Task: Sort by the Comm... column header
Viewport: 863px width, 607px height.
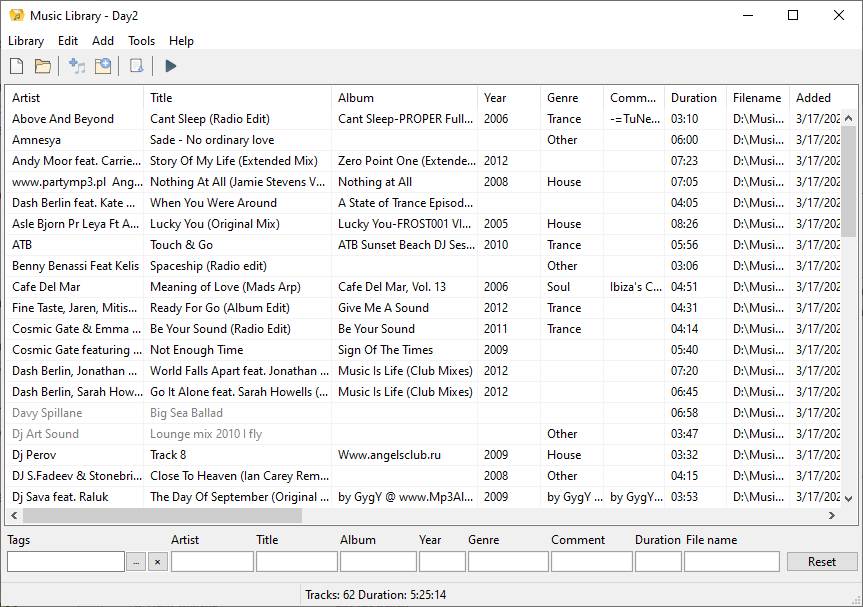Action: [633, 97]
